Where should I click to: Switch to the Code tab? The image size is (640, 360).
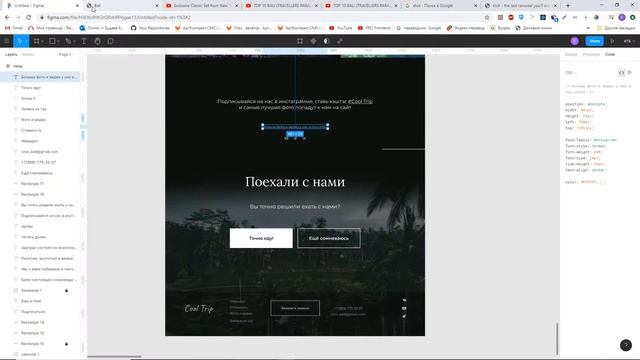click(610, 54)
